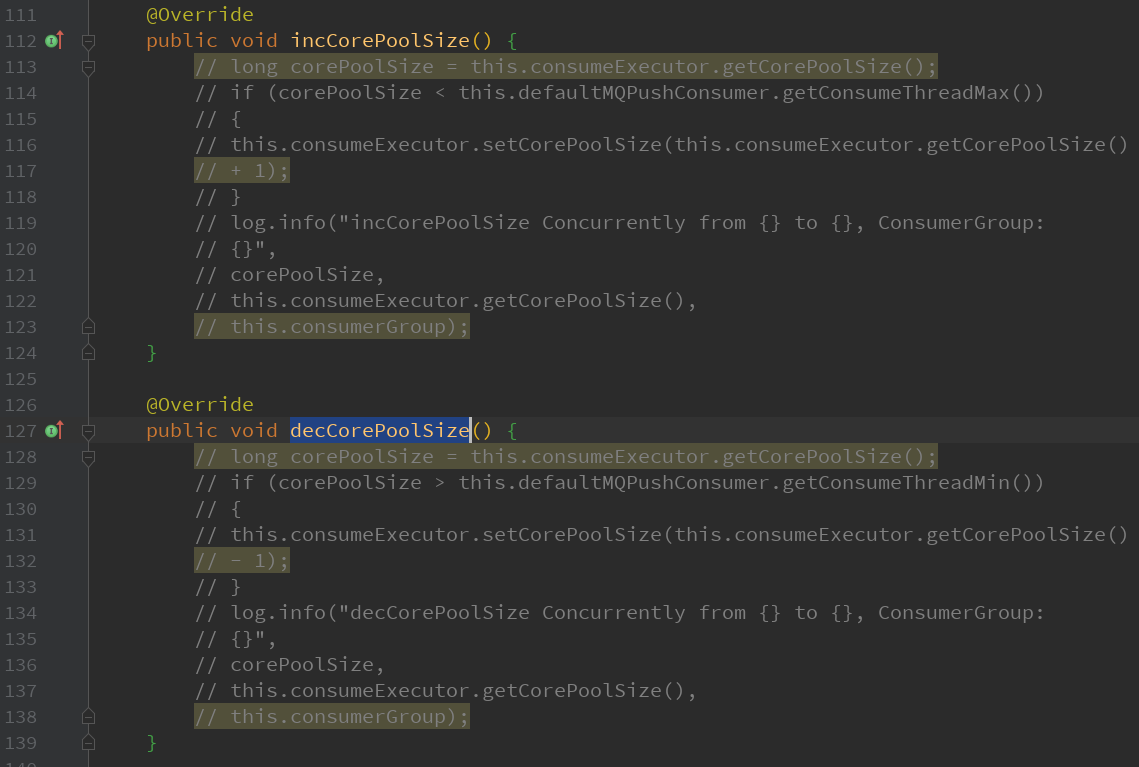Click '// this.consumerGroup);' on line 123
Viewport: 1139px width, 767px height.
(x=332, y=327)
